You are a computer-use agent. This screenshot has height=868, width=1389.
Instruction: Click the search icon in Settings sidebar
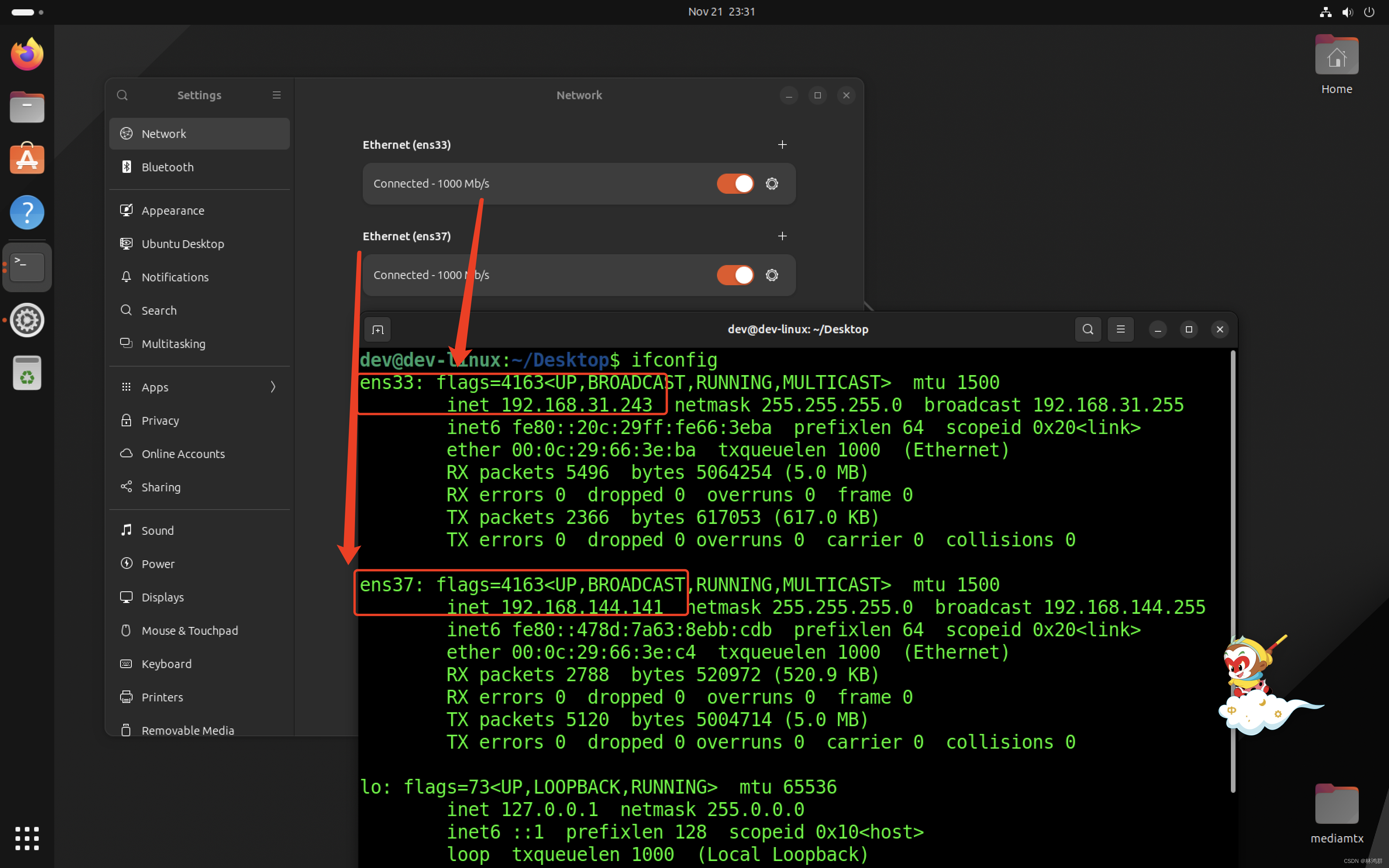[x=122, y=95]
